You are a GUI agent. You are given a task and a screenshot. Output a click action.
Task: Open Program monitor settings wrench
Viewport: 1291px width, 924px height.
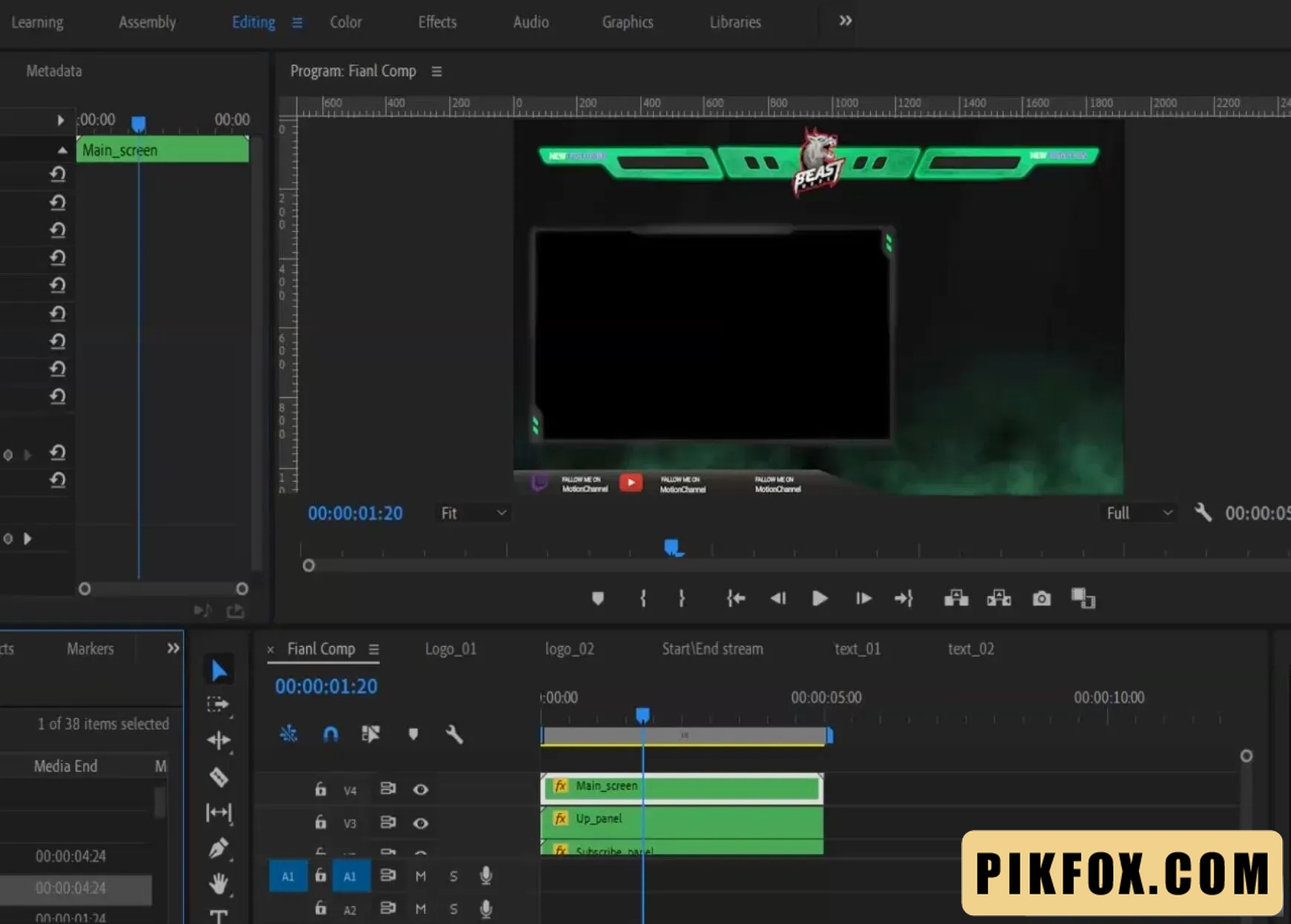(x=1203, y=512)
